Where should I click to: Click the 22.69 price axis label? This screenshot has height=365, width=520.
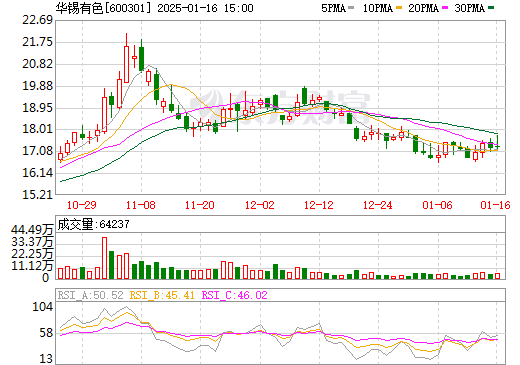click(x=37, y=20)
